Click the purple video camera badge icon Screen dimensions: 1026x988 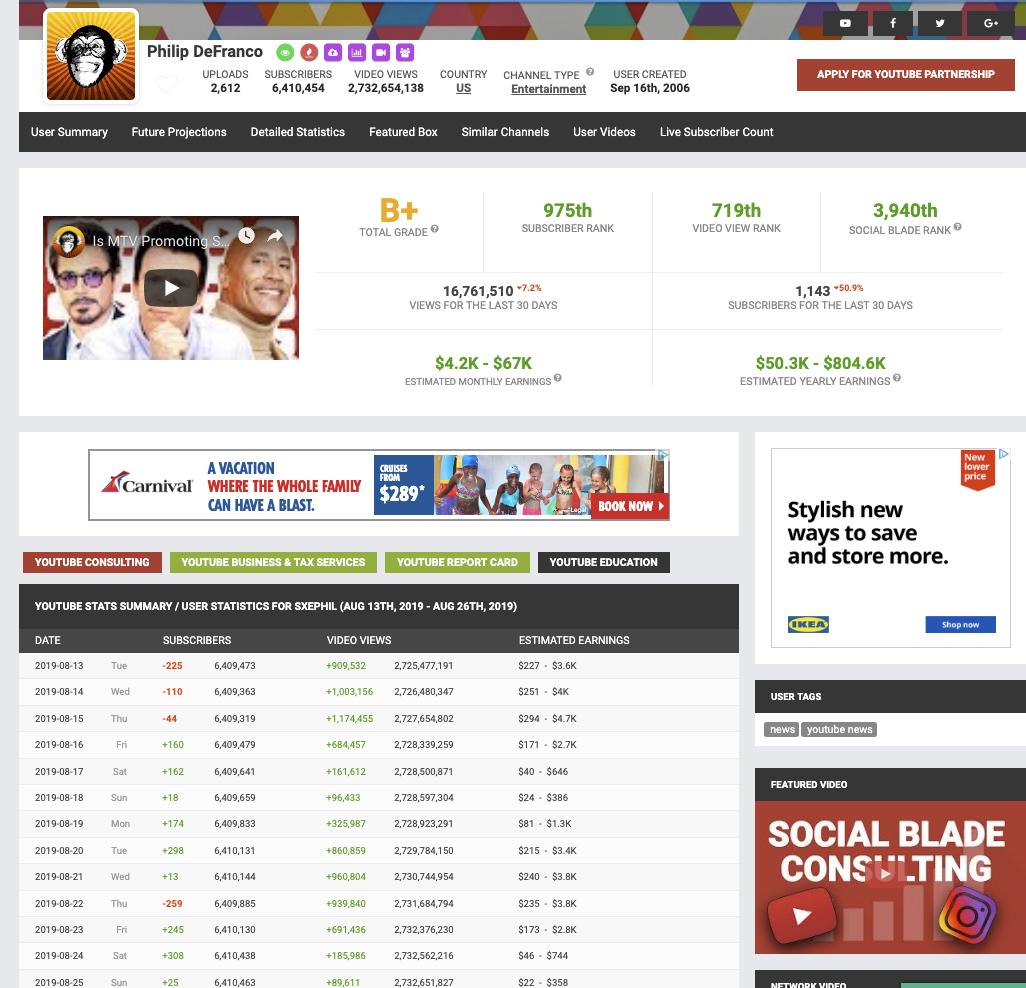point(381,52)
